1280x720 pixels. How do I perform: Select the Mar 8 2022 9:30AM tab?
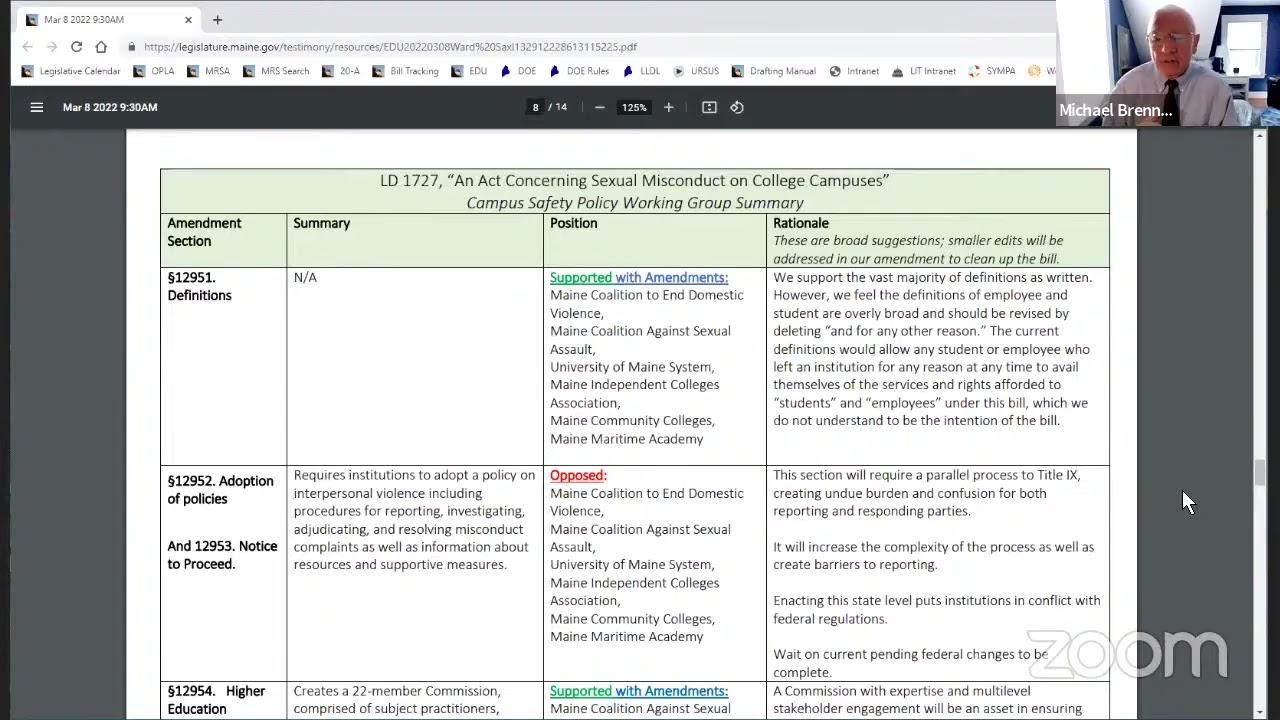click(108, 19)
